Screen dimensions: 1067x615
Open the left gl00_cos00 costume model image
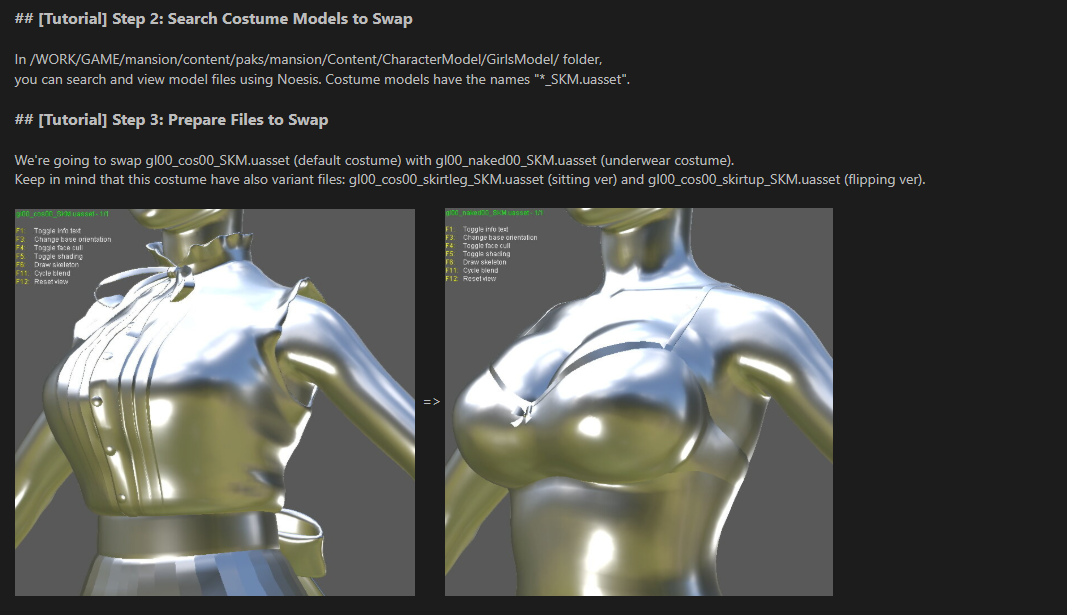click(215, 402)
